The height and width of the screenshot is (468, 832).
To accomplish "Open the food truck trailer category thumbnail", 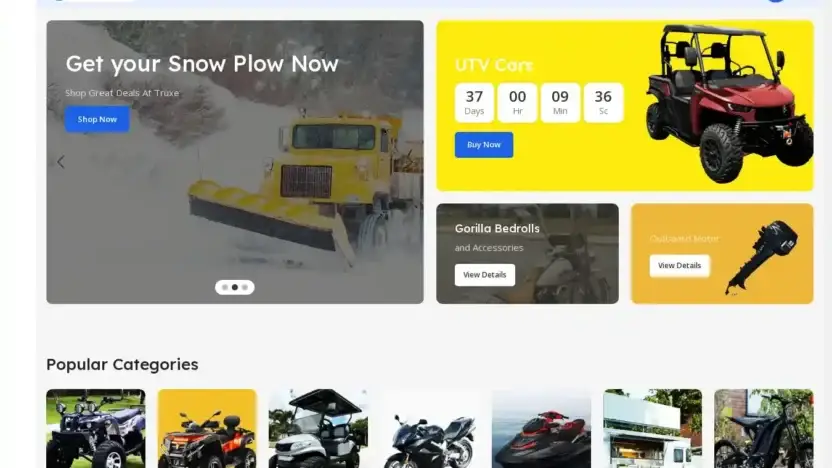I will pyautogui.click(x=652, y=428).
